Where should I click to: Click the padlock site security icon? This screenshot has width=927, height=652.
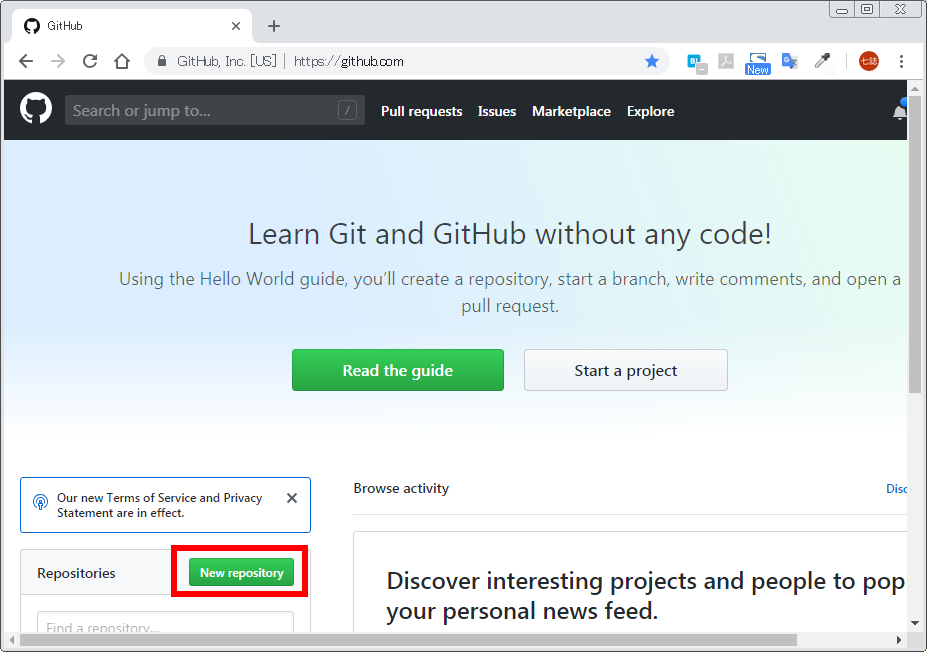161,61
